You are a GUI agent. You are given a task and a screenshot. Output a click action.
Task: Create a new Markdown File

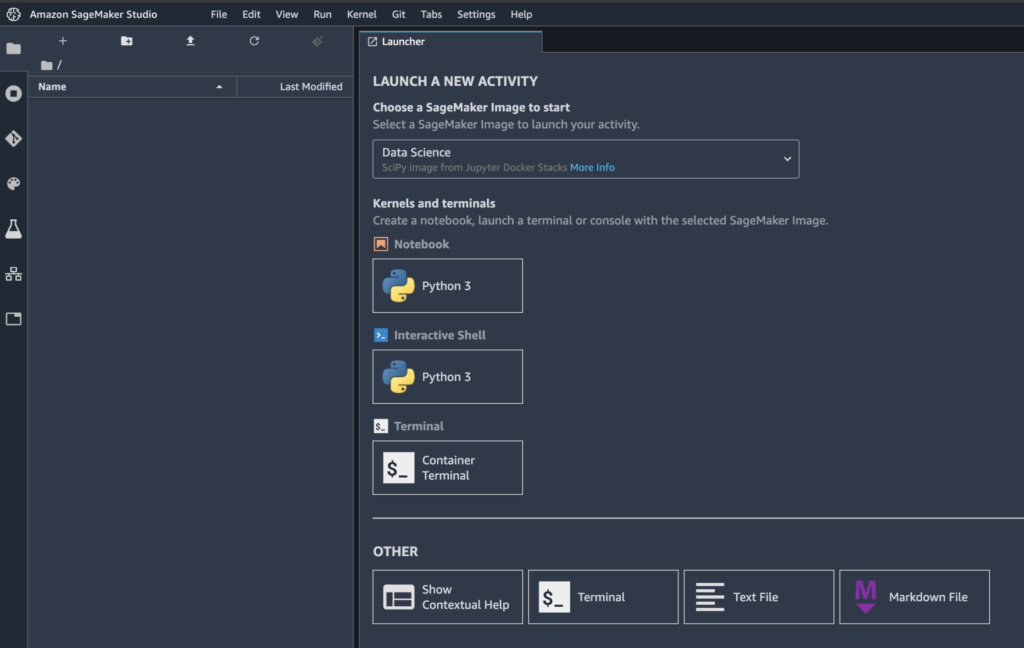(x=914, y=596)
